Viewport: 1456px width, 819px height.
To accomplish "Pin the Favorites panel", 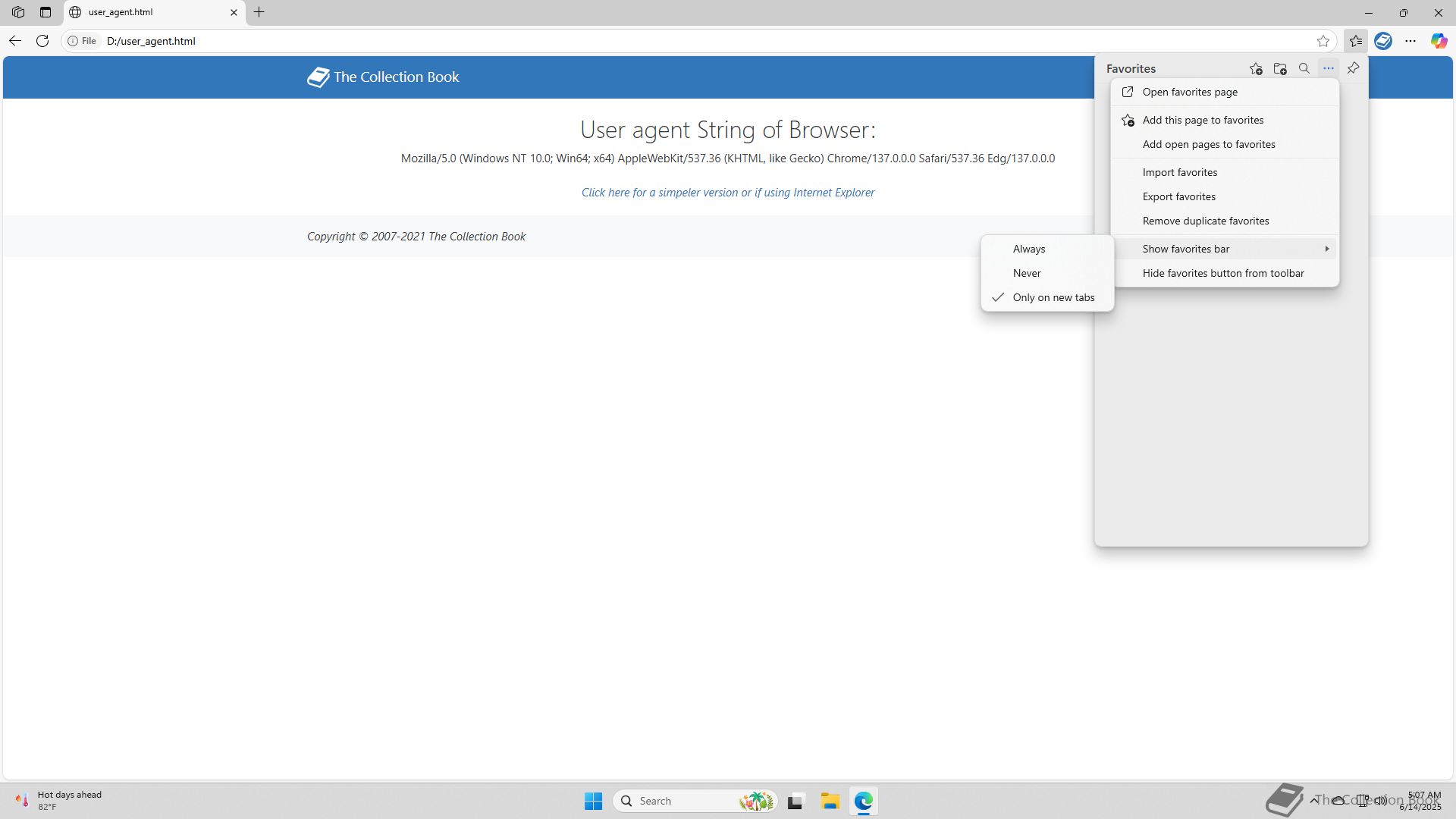I will coord(1353,69).
